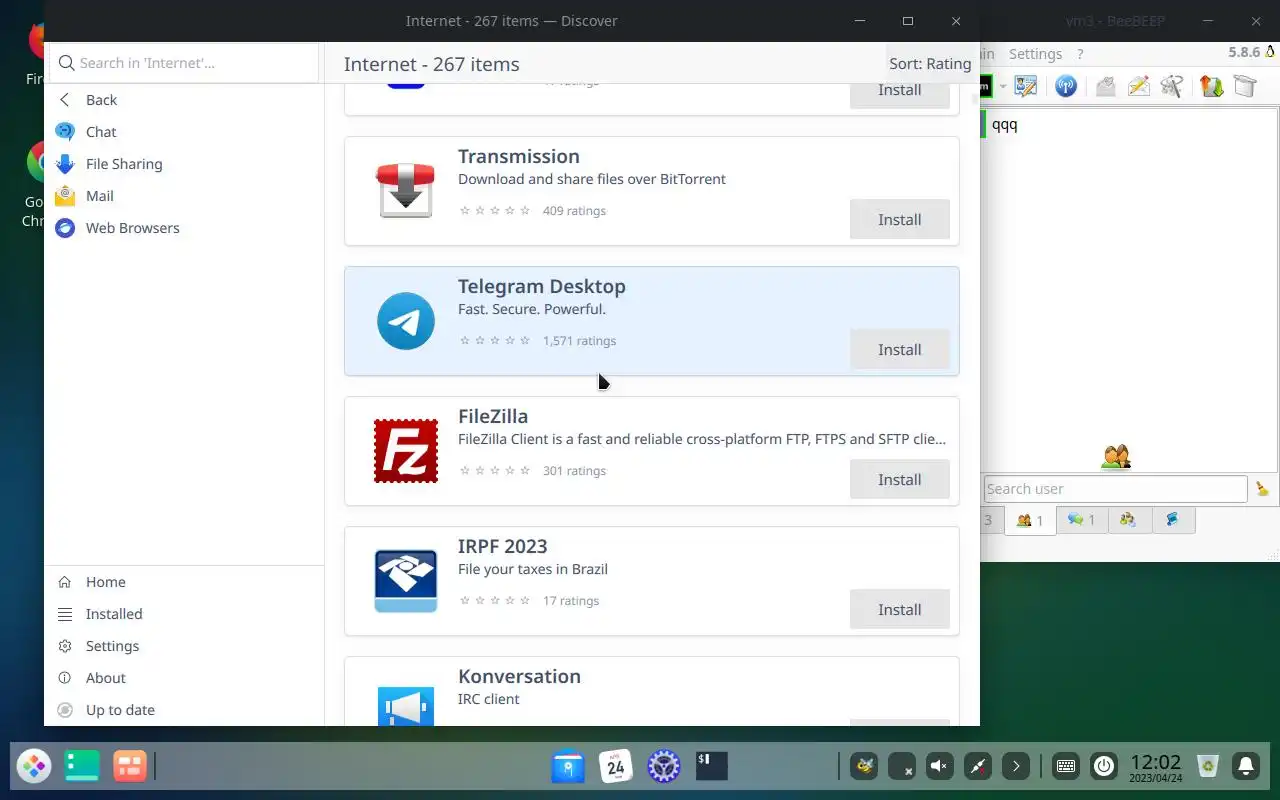Click the '17 ratings' text

pos(571,601)
